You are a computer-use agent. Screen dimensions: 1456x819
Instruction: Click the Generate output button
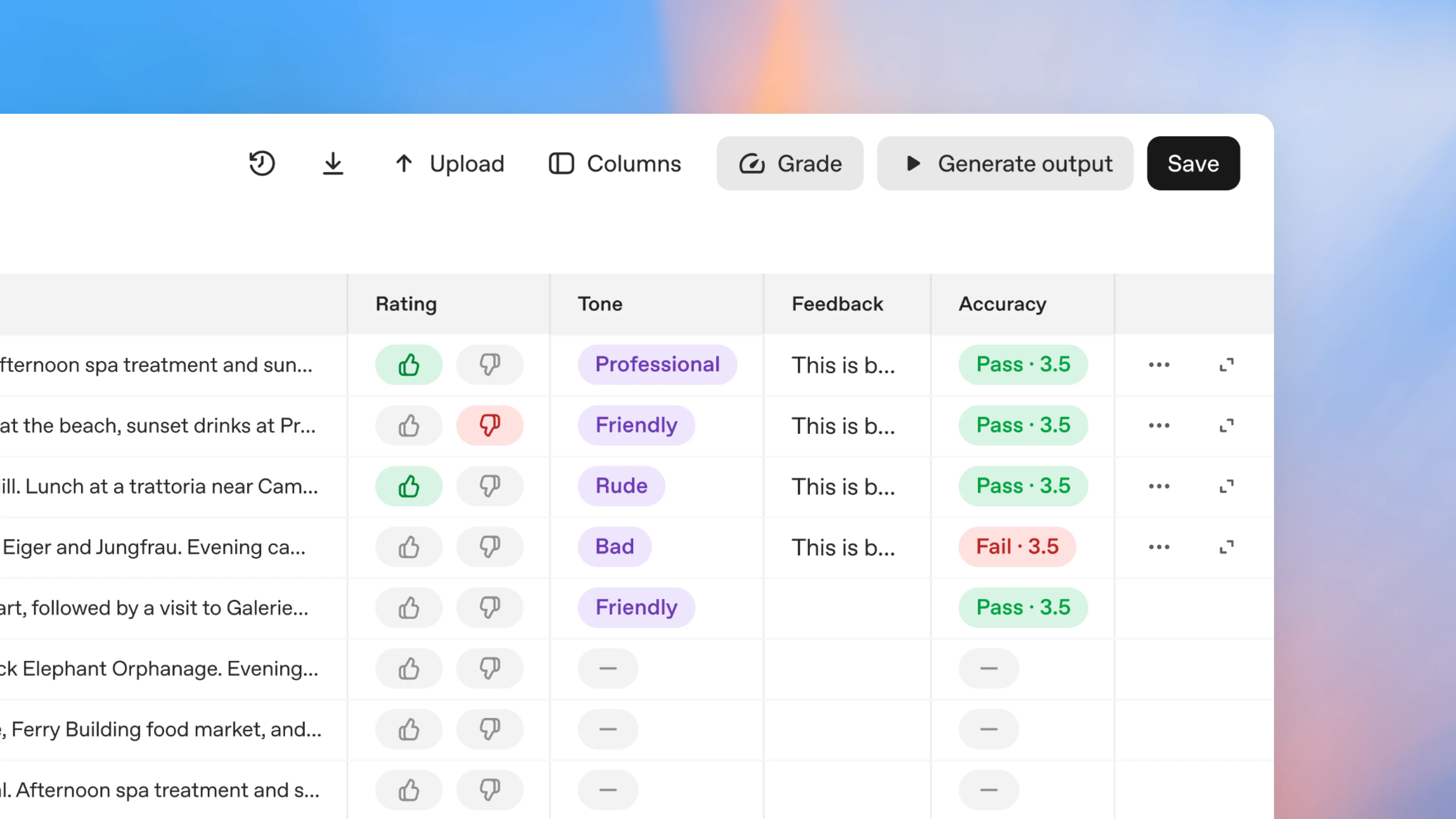[x=1005, y=163]
